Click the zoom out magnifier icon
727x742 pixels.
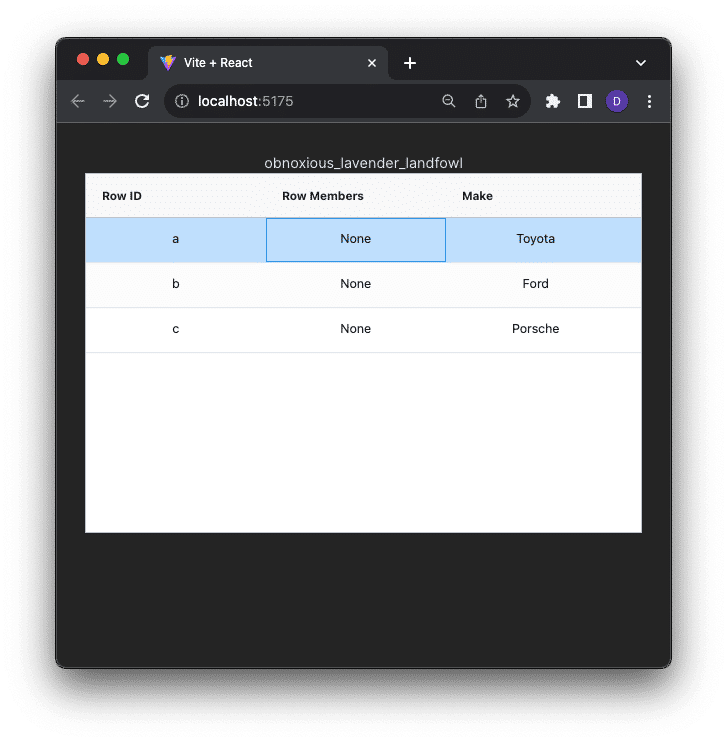click(449, 101)
